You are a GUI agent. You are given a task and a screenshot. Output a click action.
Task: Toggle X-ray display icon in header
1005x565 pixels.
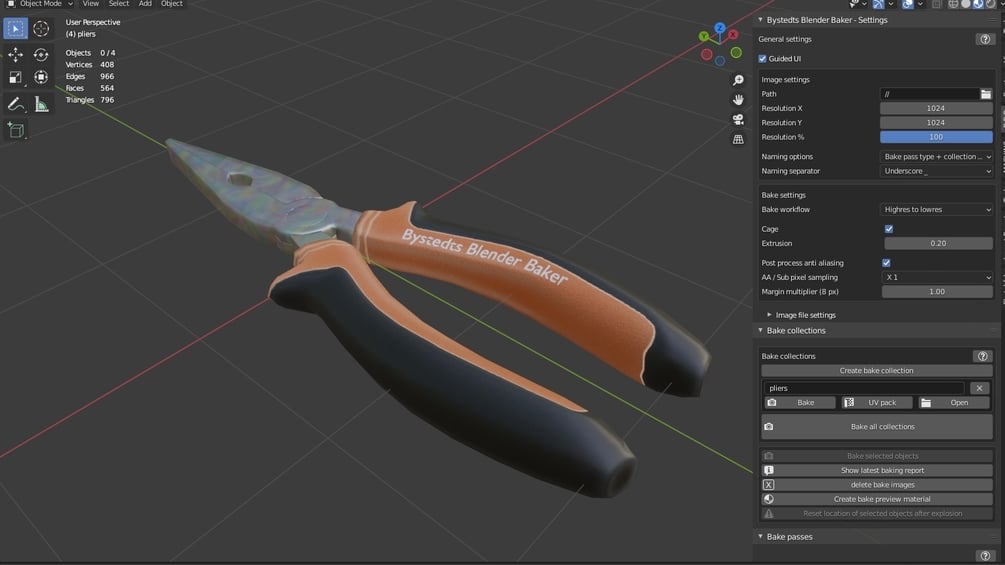pos(937,4)
